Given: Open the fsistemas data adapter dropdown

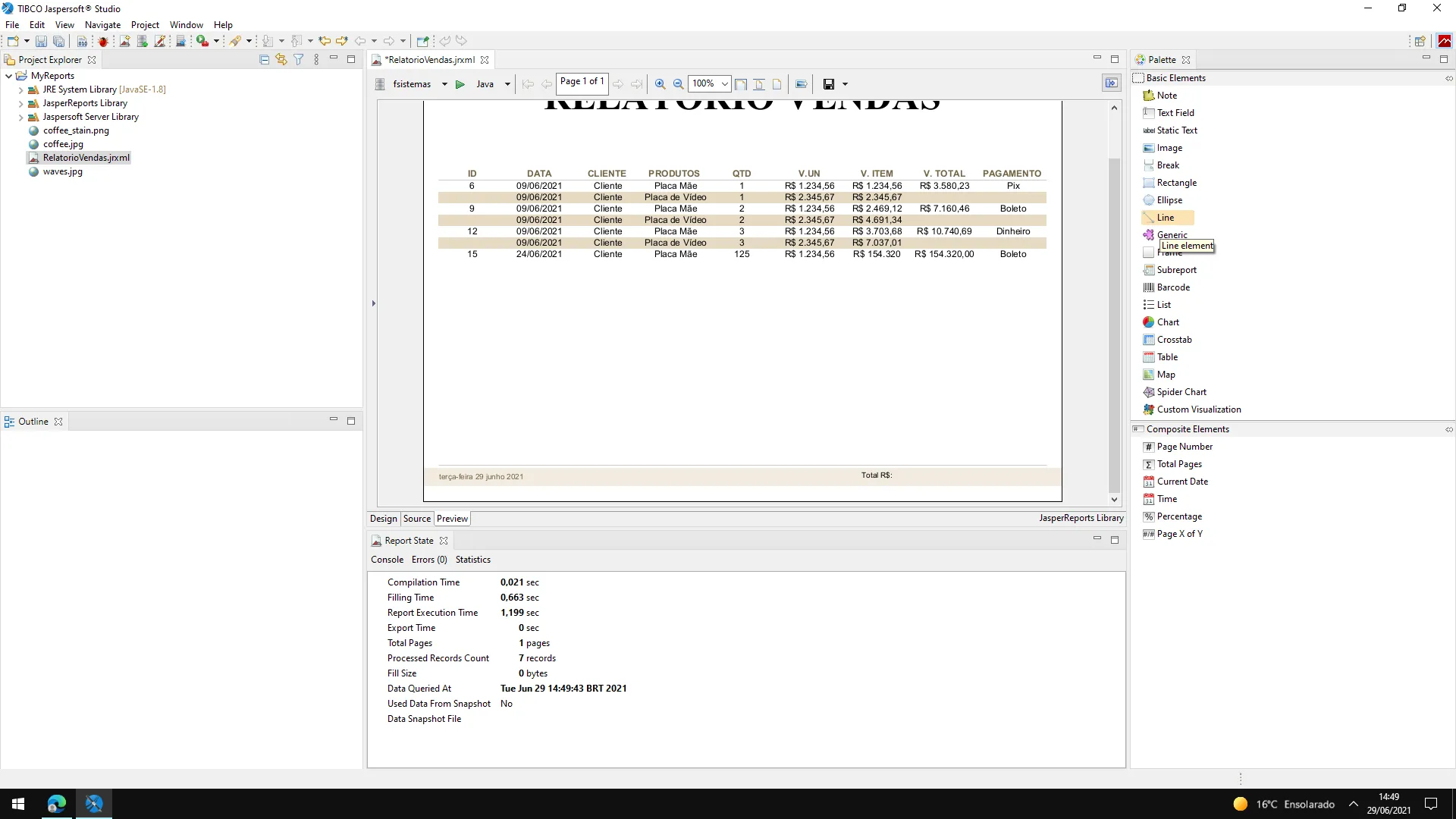Looking at the screenshot, I should pos(444,84).
